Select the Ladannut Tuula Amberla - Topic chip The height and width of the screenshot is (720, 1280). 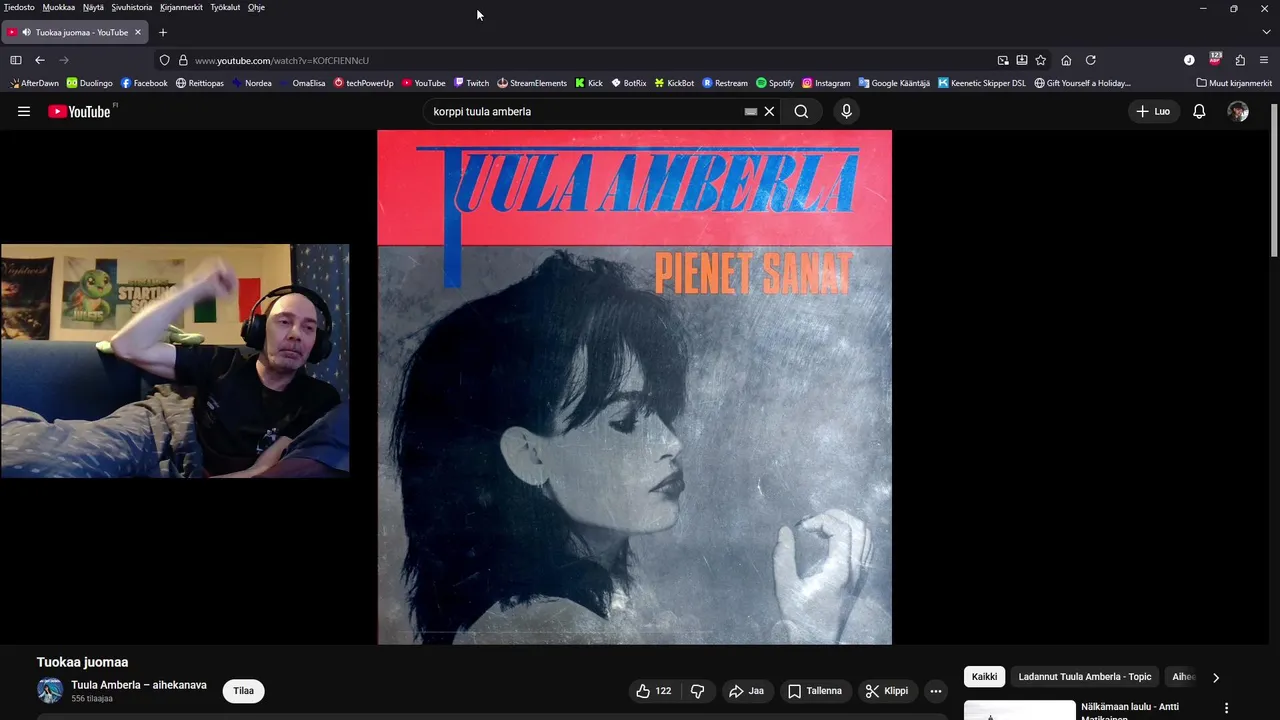[1085, 677]
